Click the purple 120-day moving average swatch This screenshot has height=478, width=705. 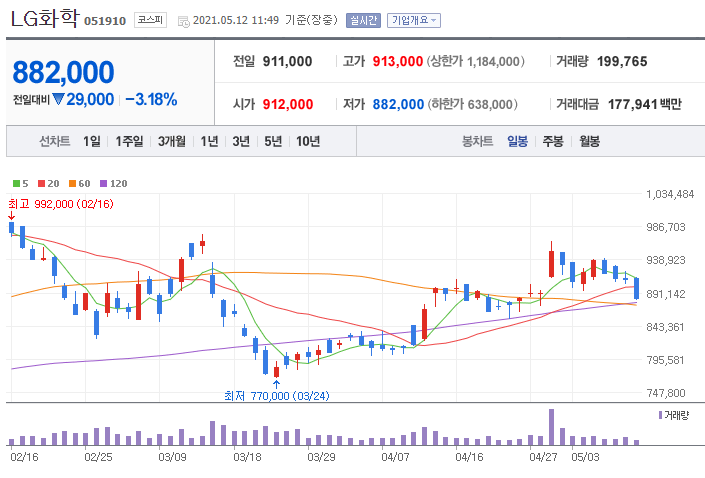coord(103,183)
